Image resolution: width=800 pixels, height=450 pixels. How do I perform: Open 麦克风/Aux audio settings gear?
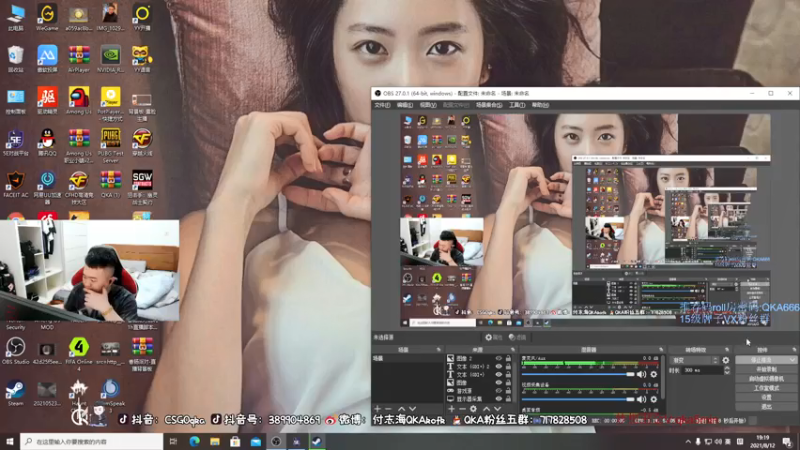click(654, 374)
